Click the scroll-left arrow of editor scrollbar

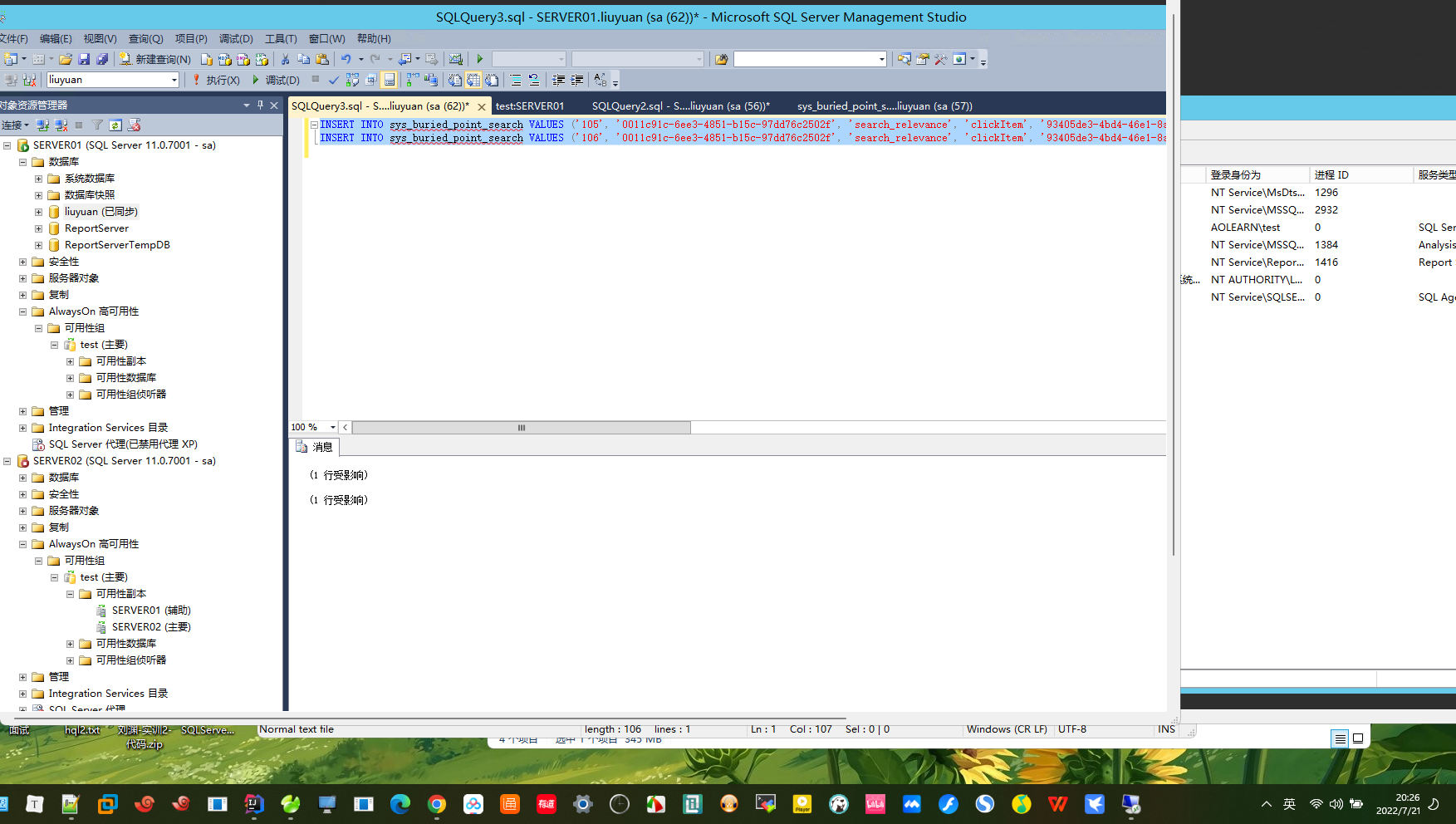click(x=346, y=427)
